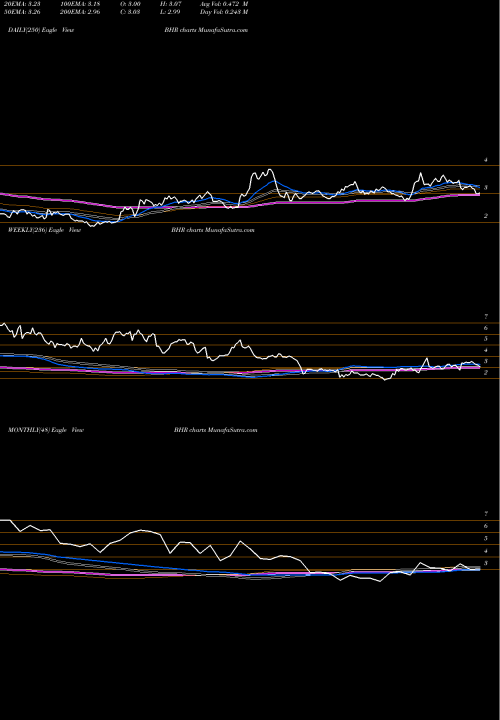Click axis label 7 on weekly chart
The width and height of the screenshot is (500, 720).
486,317
